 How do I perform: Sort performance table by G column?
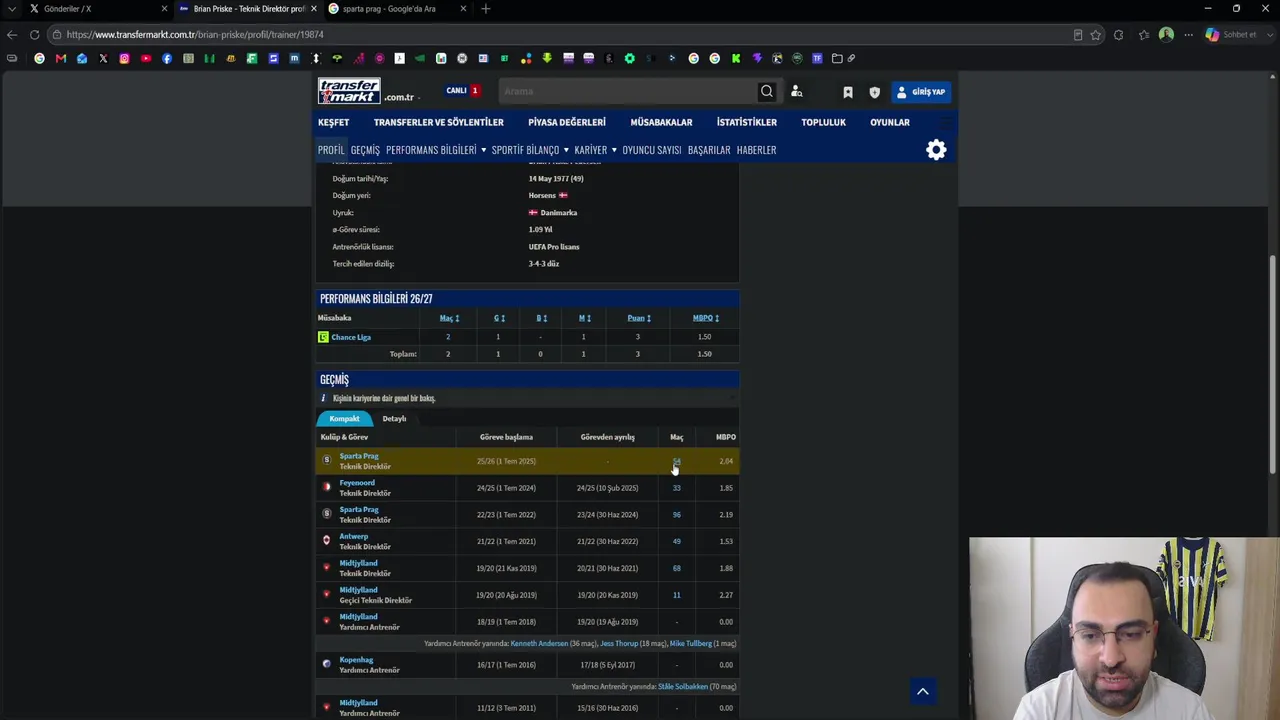pos(499,318)
